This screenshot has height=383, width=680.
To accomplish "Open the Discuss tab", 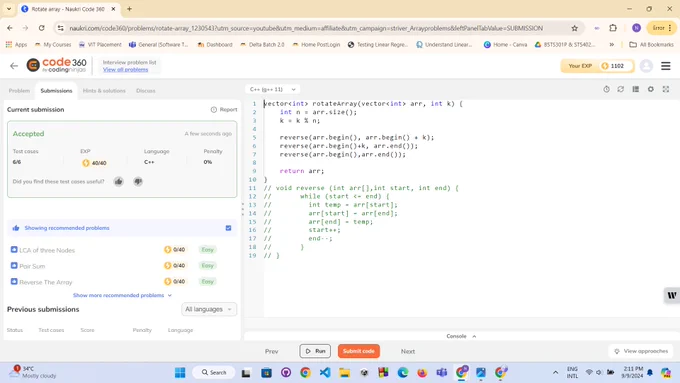I will (146, 91).
